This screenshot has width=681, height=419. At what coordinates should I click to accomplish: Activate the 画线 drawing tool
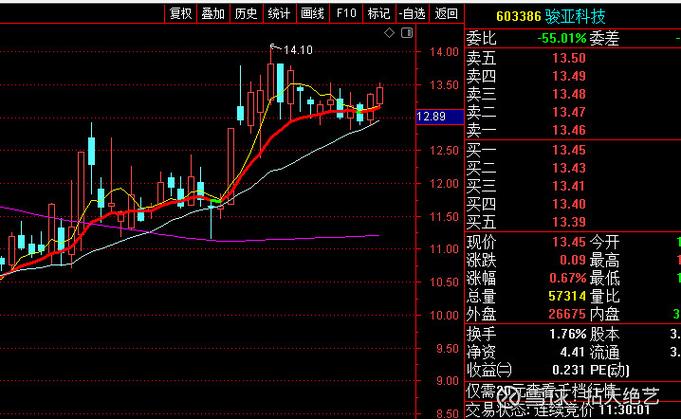(313, 13)
